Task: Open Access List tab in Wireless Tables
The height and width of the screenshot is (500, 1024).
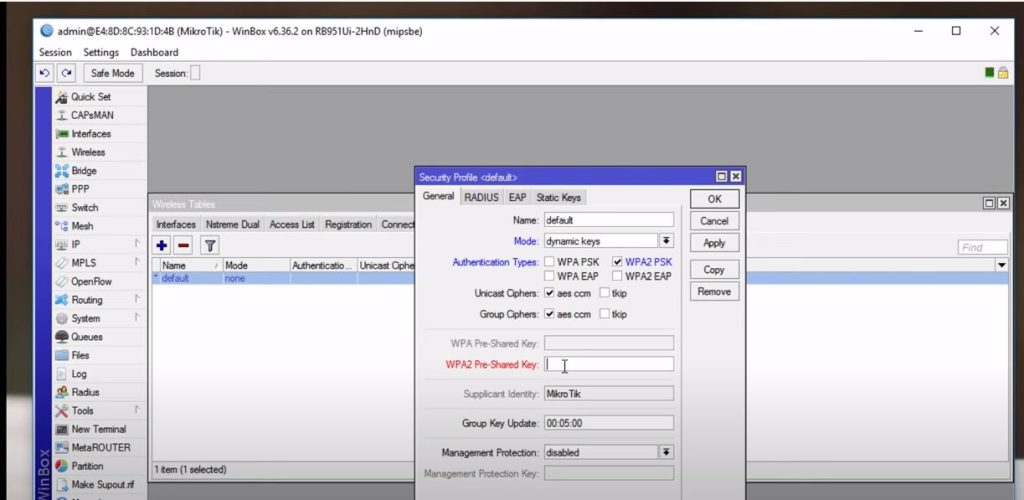Action: tap(292, 225)
